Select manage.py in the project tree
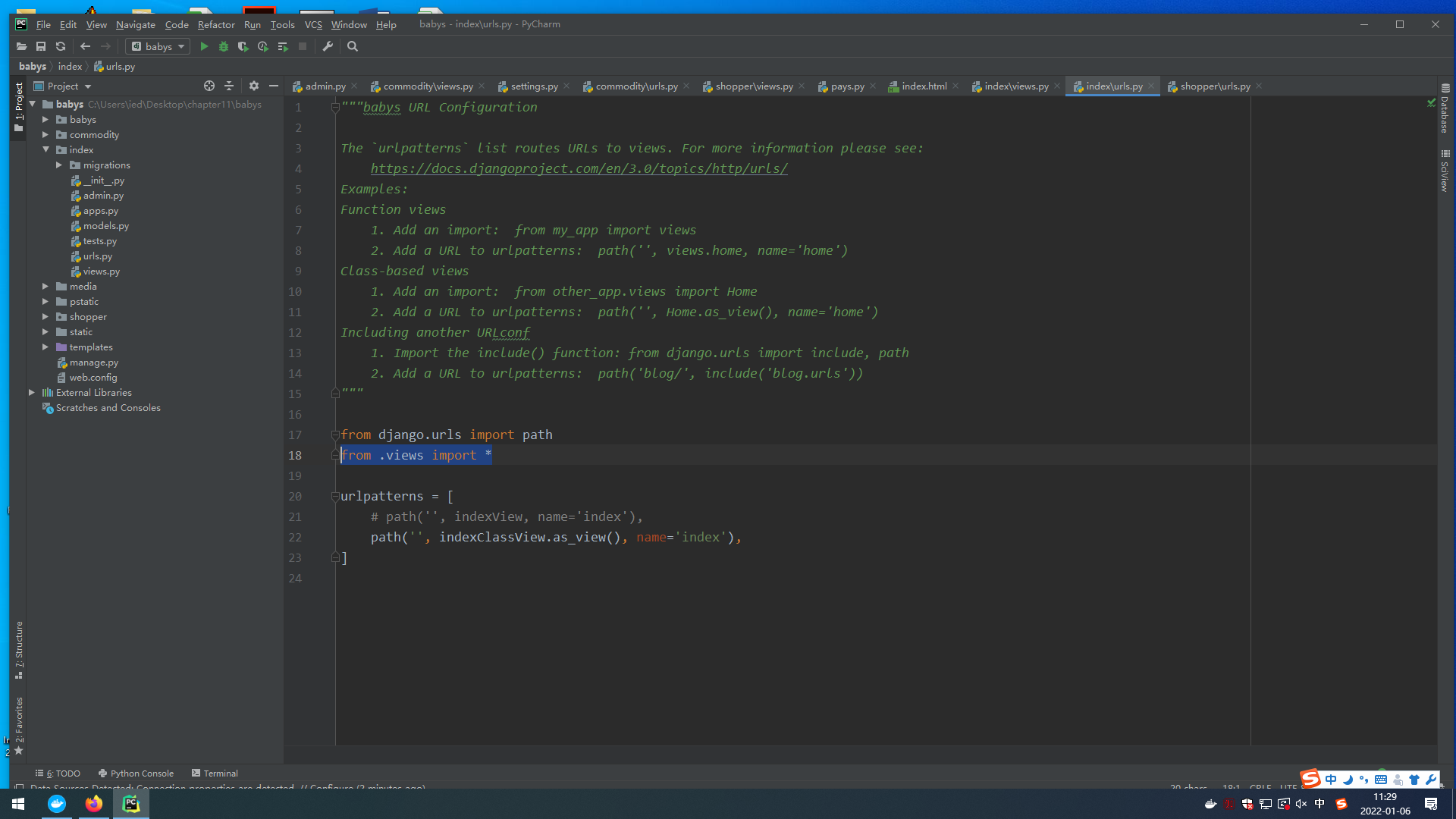Screen dimensions: 1456x819 coord(93,362)
